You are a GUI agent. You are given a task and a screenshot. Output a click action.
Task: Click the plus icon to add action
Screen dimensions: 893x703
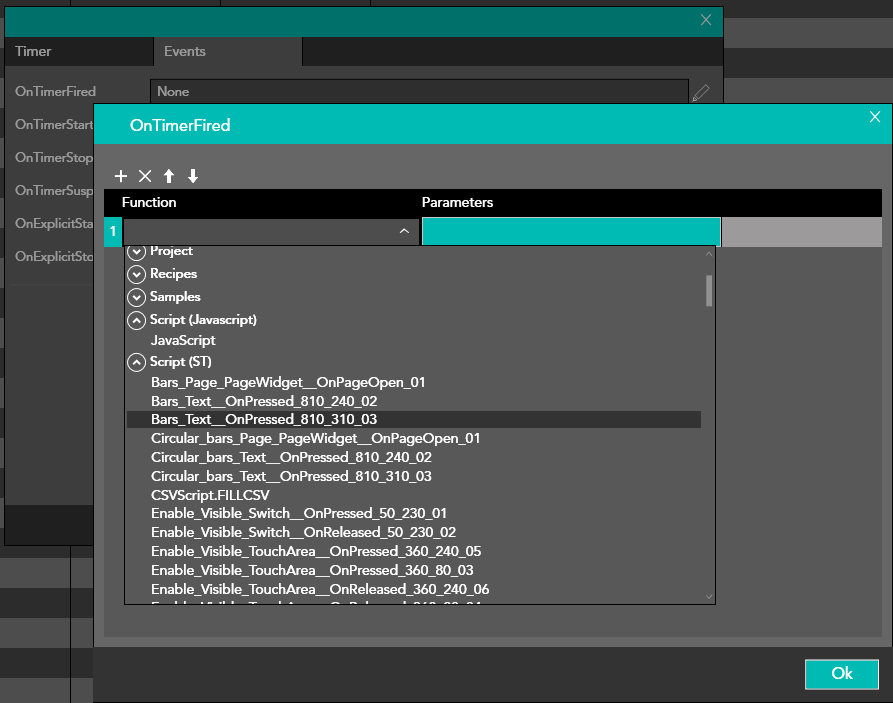(121, 176)
